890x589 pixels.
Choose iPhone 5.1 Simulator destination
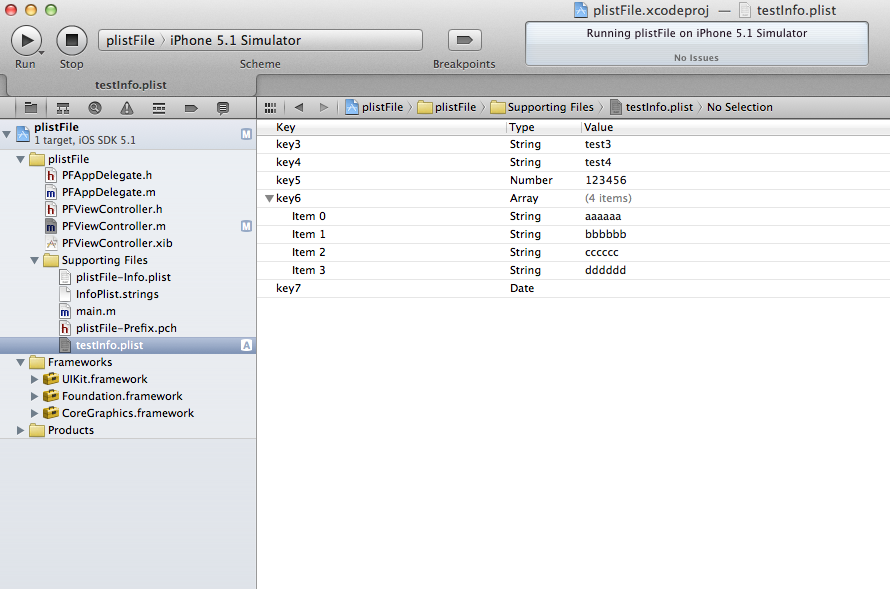click(x=235, y=40)
